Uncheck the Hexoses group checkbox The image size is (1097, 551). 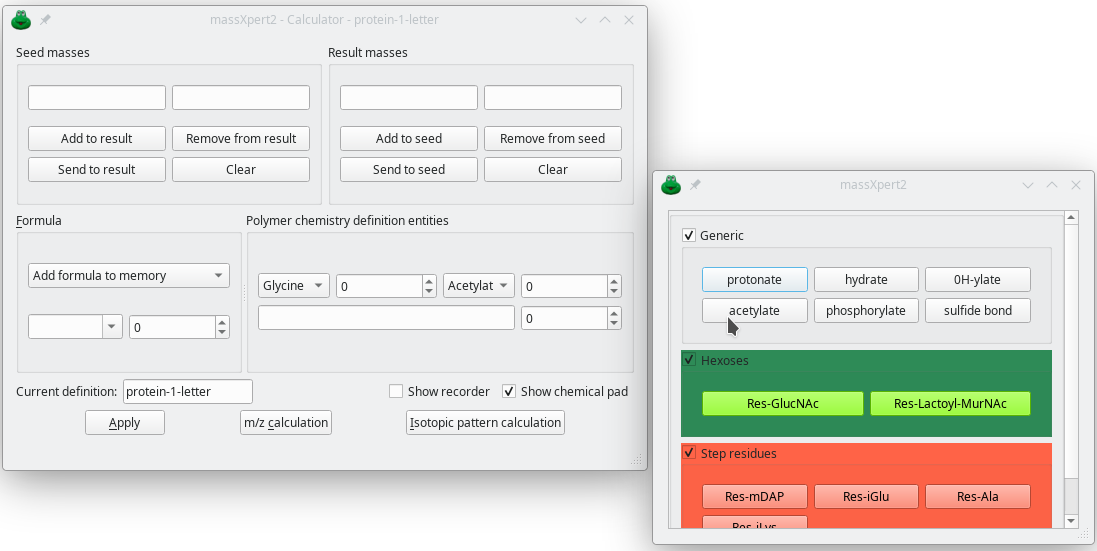(689, 360)
